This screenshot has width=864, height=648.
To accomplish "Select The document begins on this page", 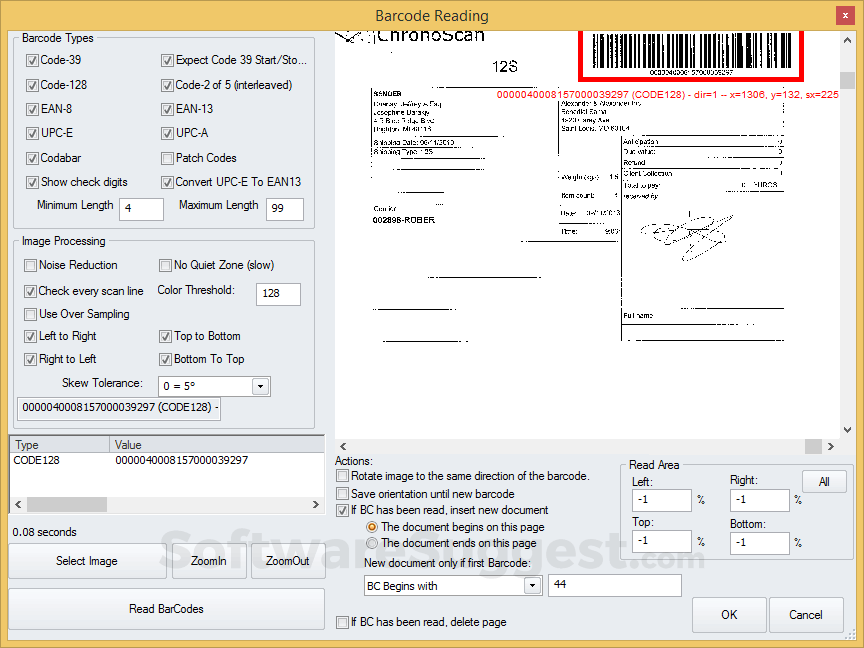I will (x=372, y=527).
